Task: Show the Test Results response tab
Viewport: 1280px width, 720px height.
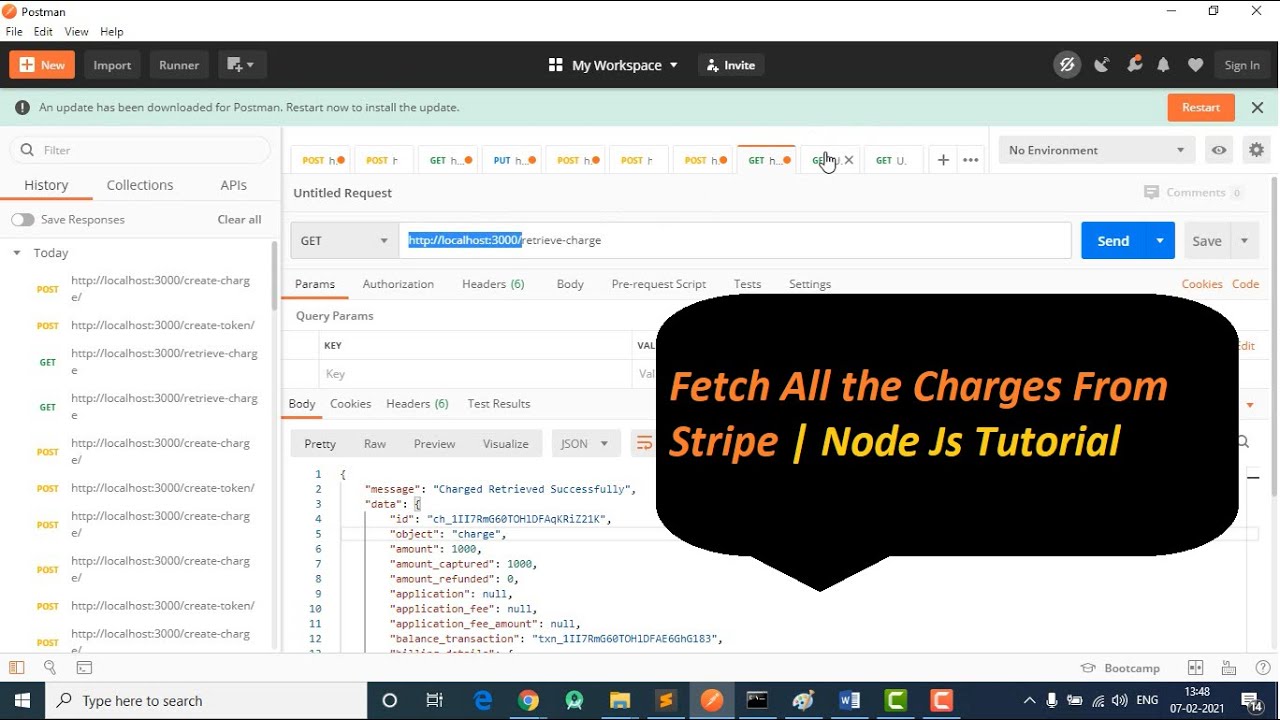Action: coord(499,404)
